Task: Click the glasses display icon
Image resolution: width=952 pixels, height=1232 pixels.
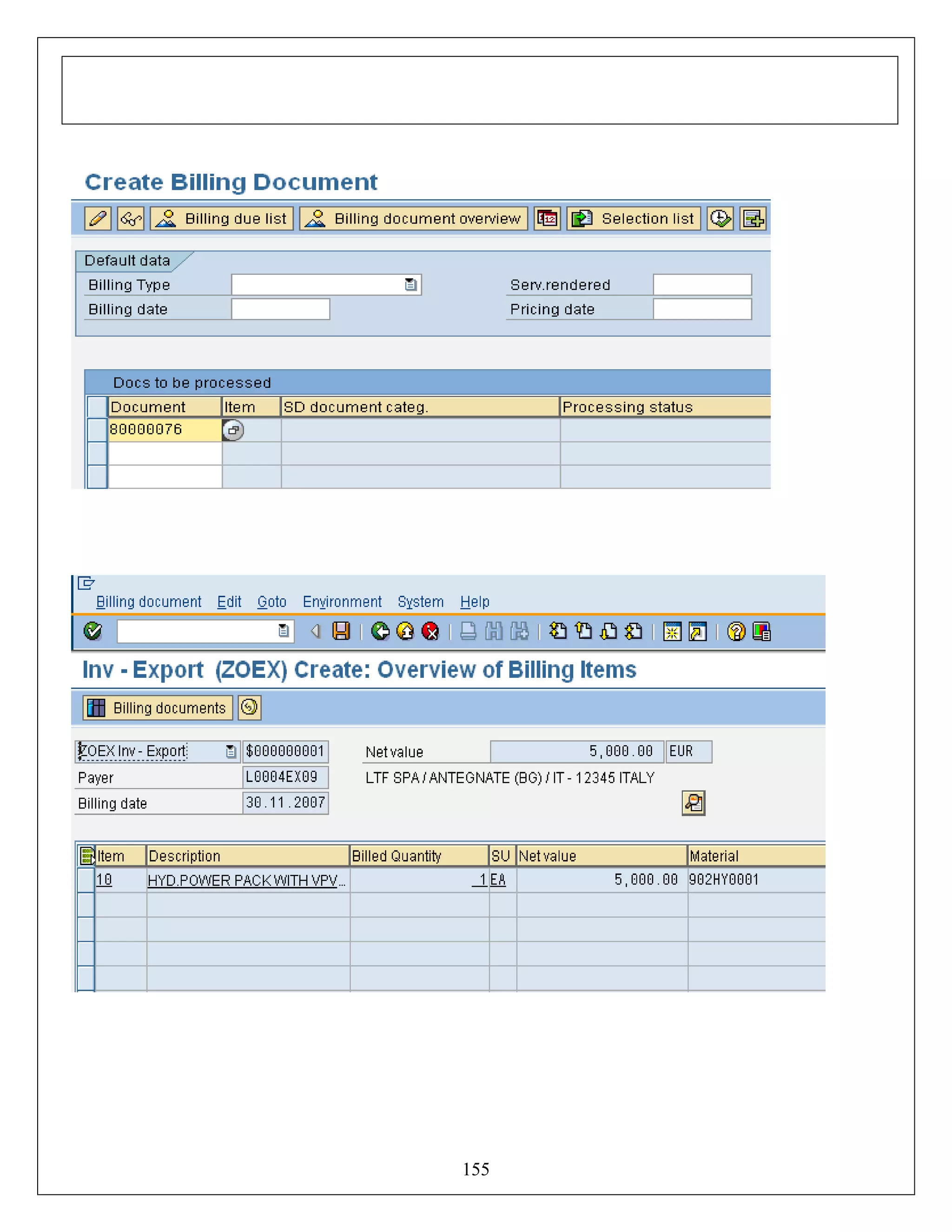Action: (131, 219)
